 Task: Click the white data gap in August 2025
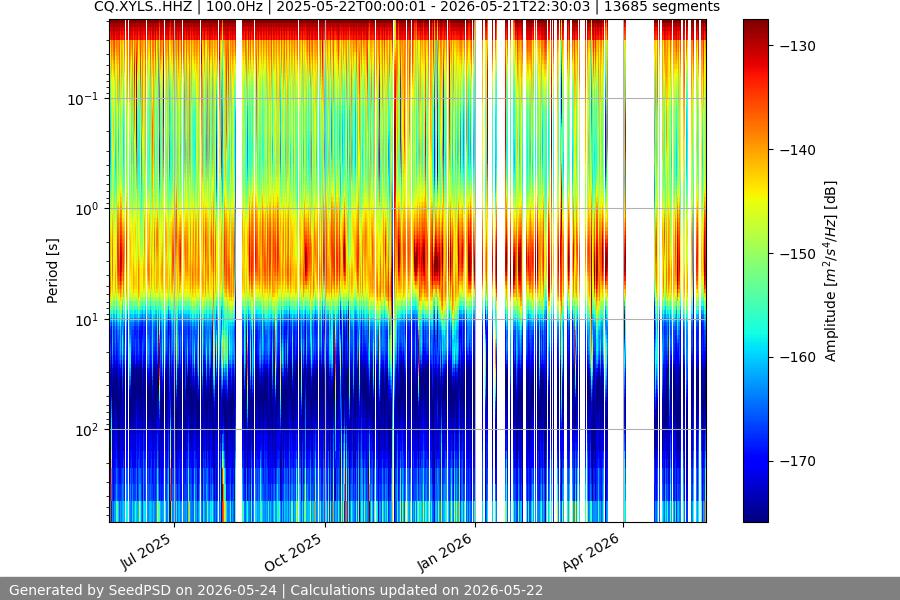point(239,271)
